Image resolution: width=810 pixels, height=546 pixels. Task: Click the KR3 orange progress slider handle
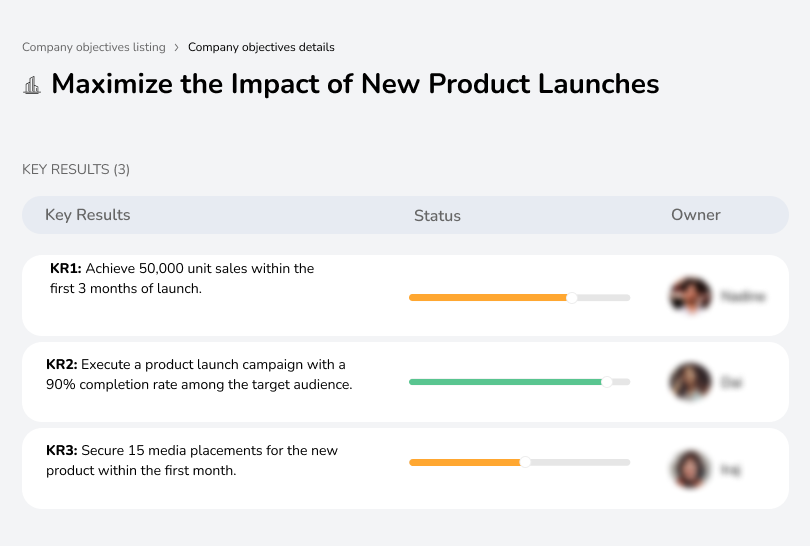point(525,462)
